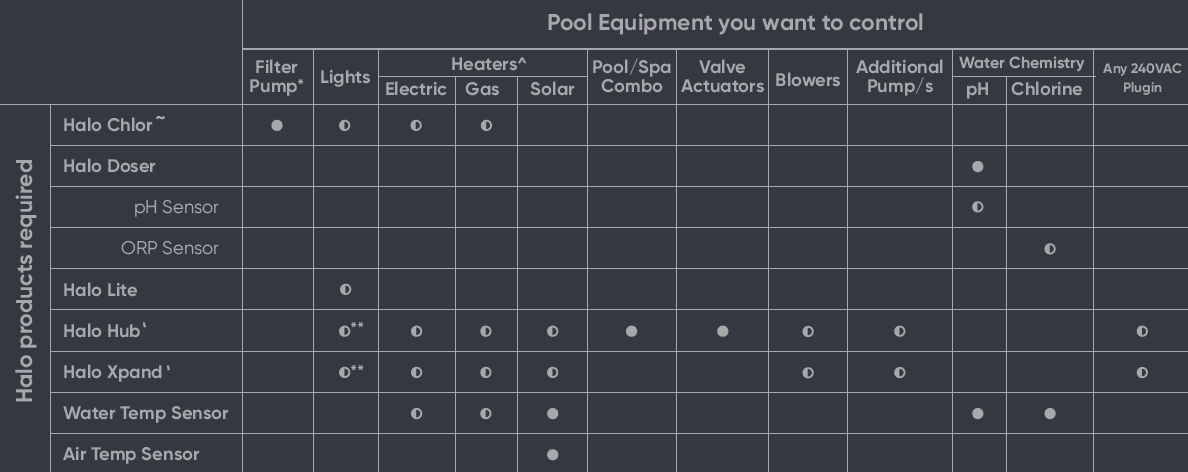Click the Pool/Spa Combo column header
This screenshot has height=472, width=1188.
[631, 77]
